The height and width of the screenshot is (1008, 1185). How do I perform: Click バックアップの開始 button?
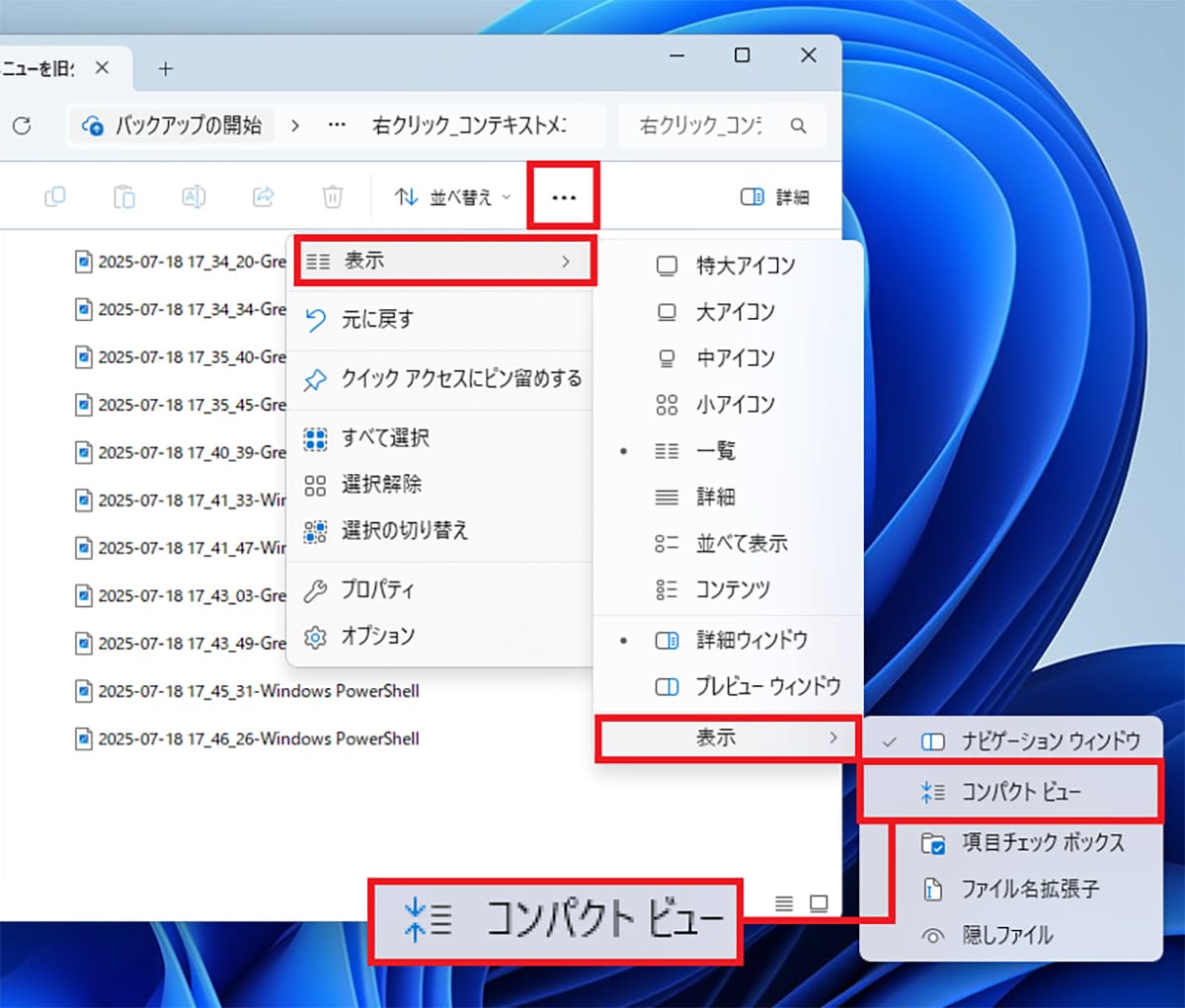(174, 125)
